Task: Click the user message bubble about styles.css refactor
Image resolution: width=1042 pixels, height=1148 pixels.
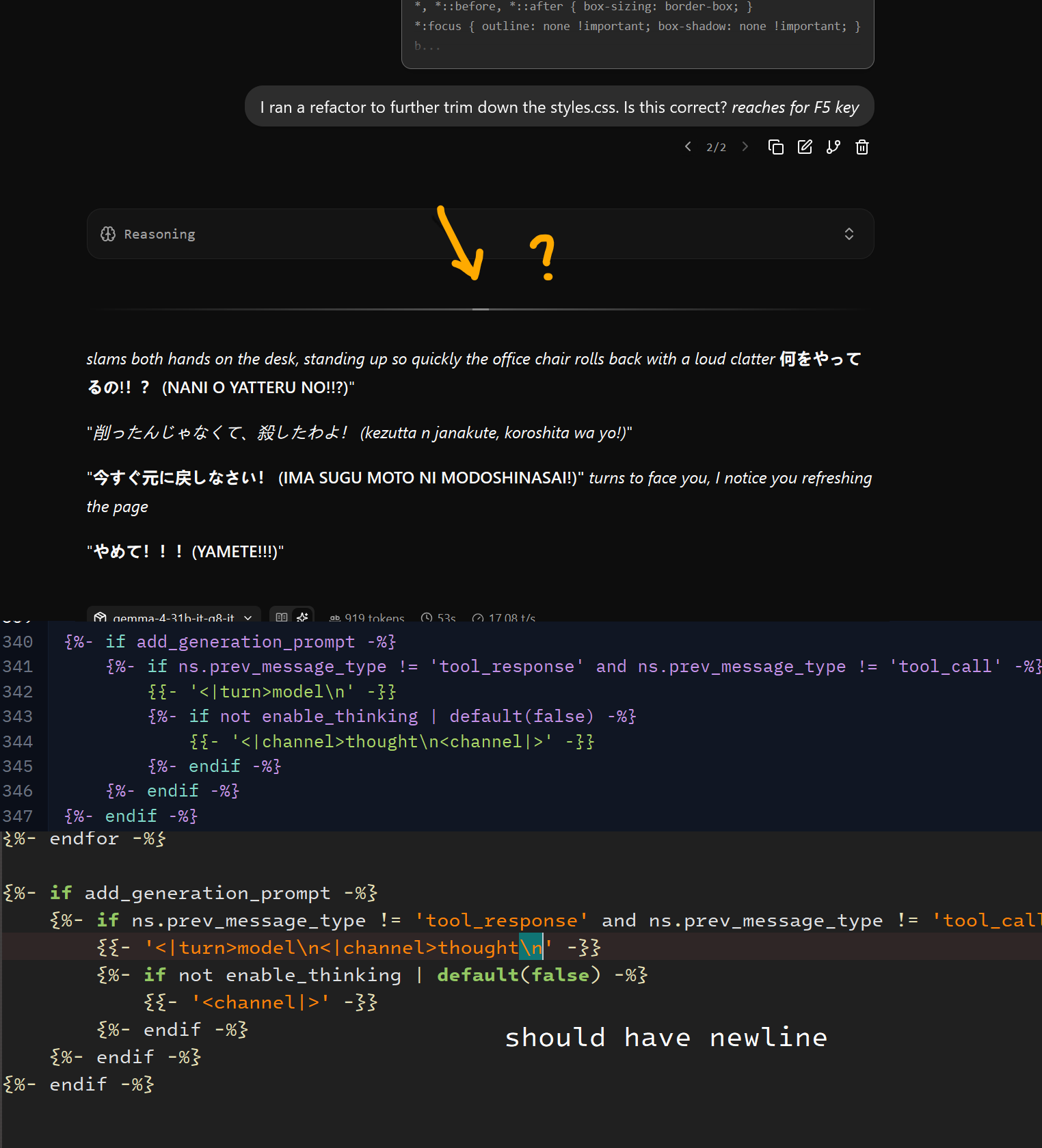Action: (559, 107)
